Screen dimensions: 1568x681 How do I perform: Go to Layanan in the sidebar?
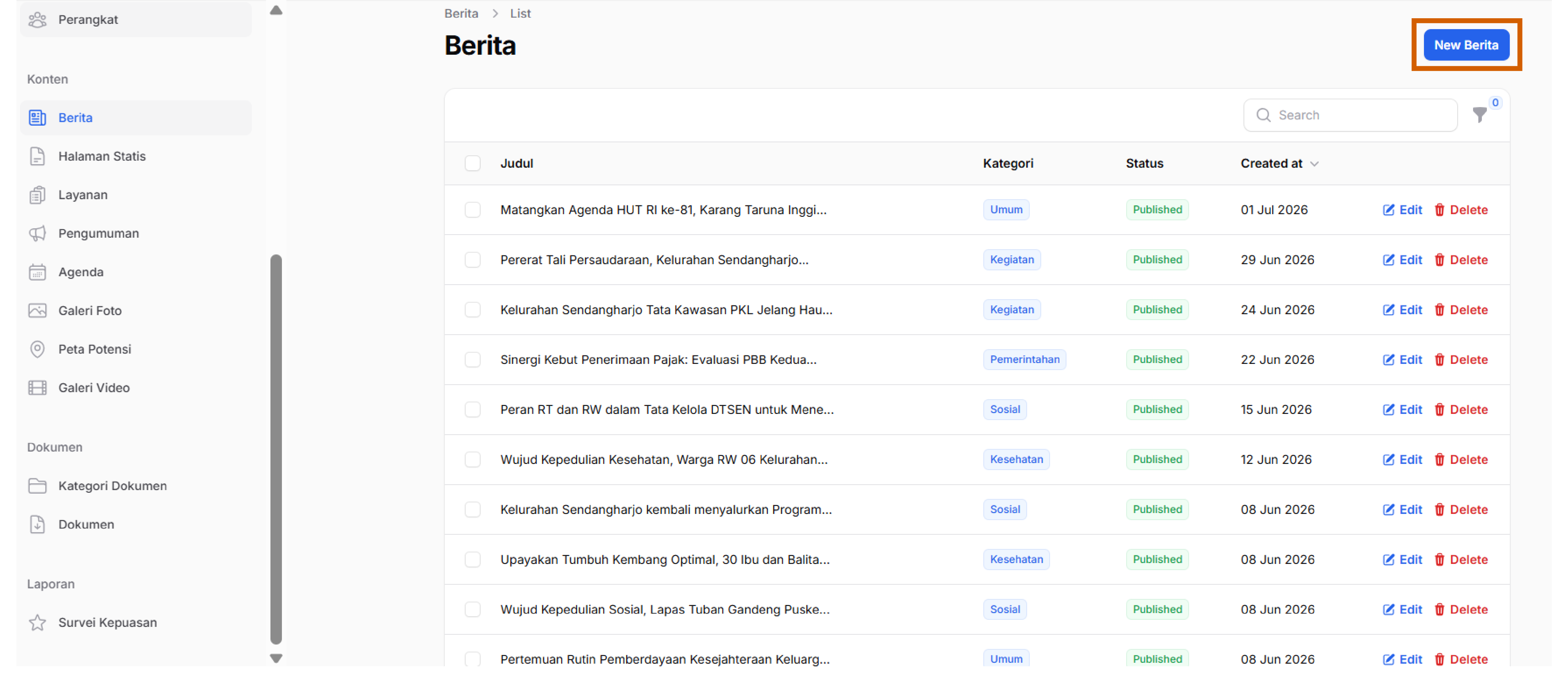tap(136, 195)
